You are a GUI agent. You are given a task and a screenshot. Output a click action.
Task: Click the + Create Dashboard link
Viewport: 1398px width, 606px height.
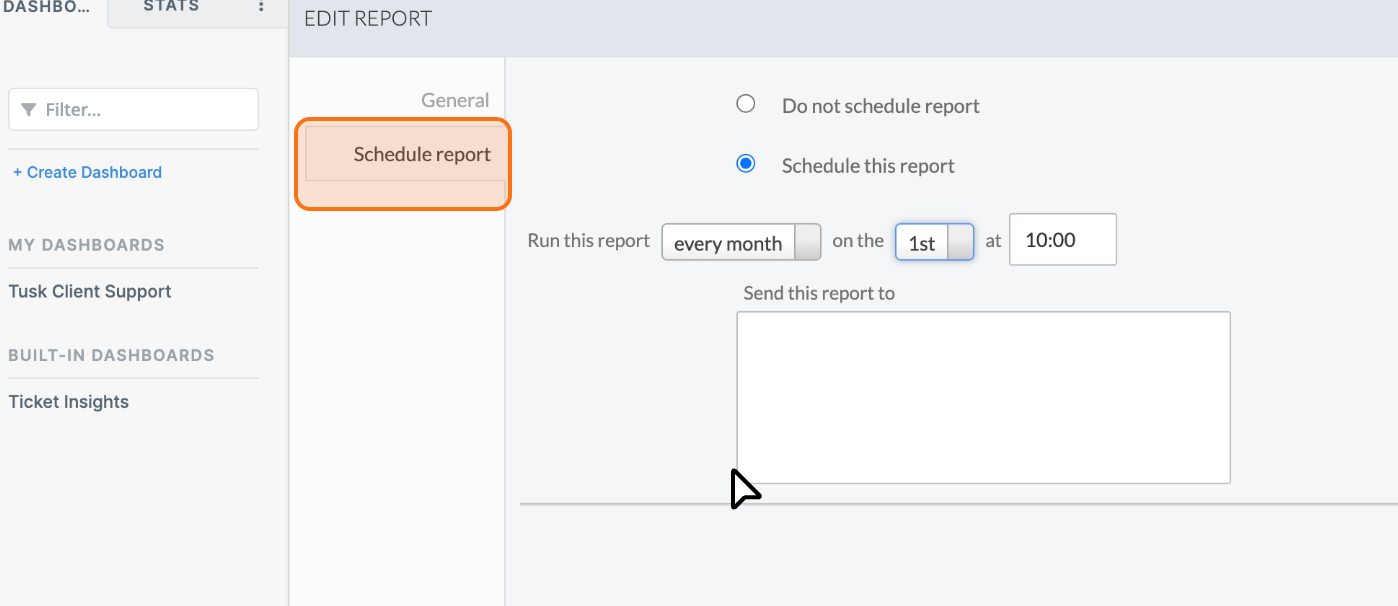[87, 172]
